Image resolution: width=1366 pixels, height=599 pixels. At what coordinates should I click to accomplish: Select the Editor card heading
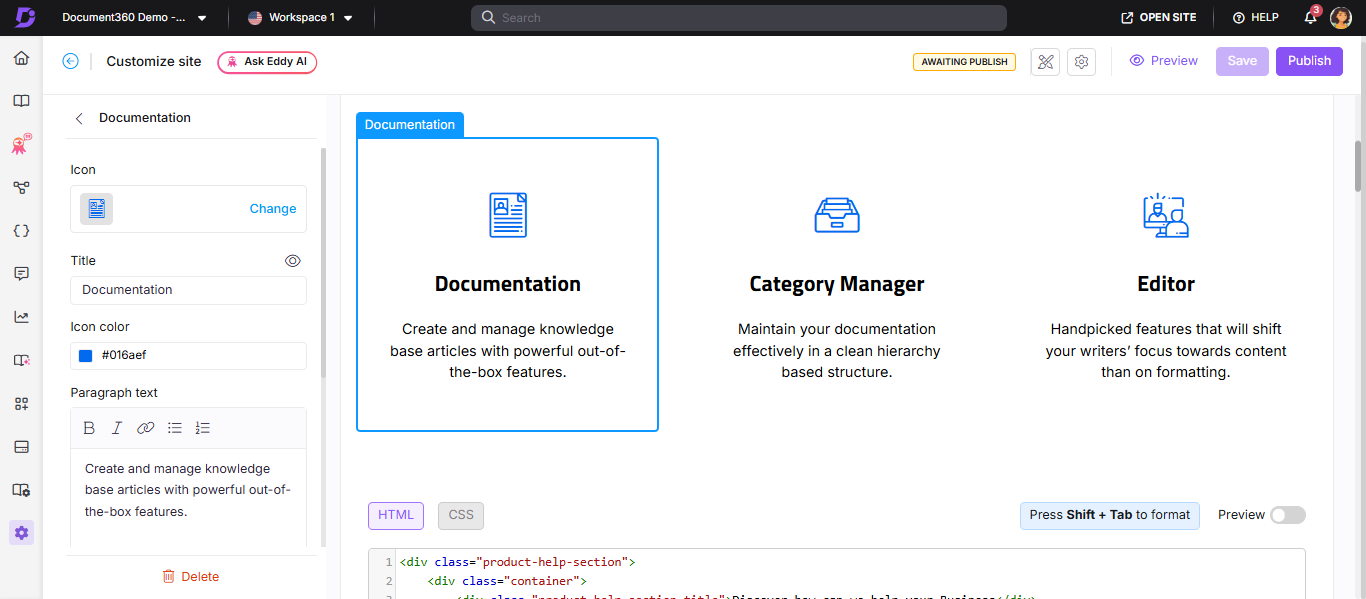[x=1166, y=284]
